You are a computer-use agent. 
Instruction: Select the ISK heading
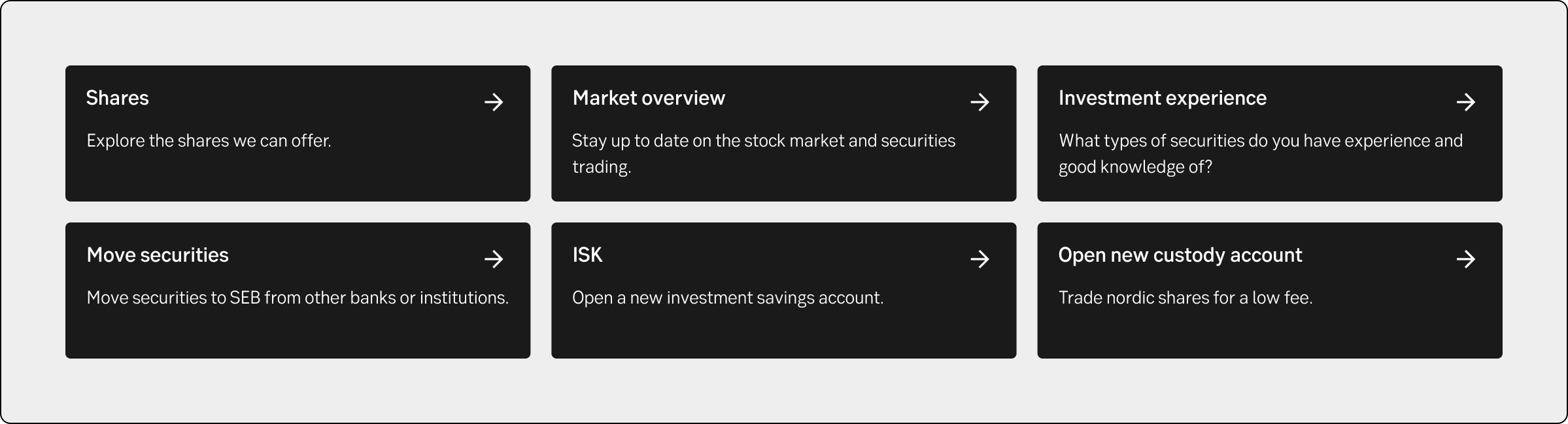[587, 255]
